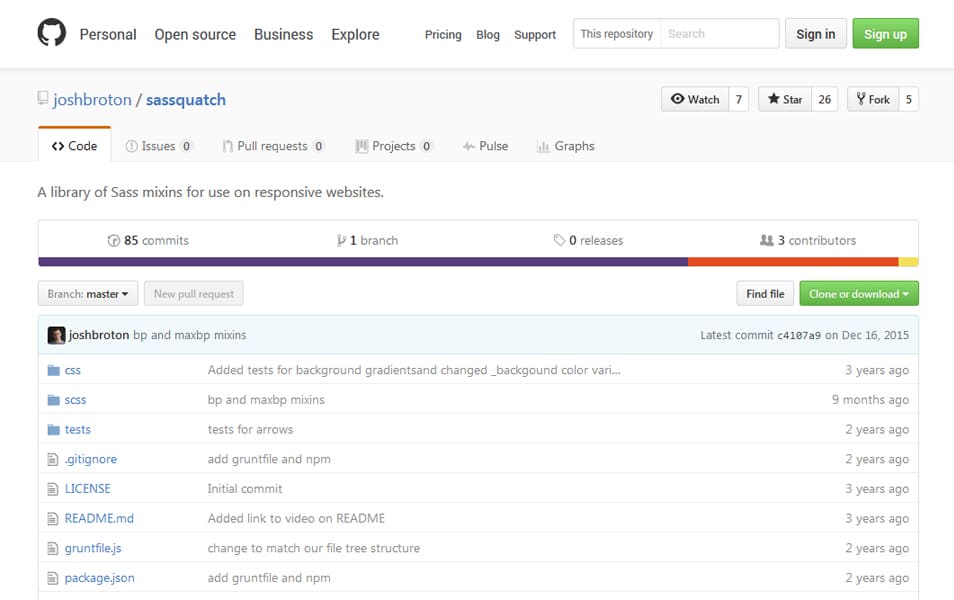The width and height of the screenshot is (954, 600).
Task: Click the tests folder icon
Action: click(54, 430)
